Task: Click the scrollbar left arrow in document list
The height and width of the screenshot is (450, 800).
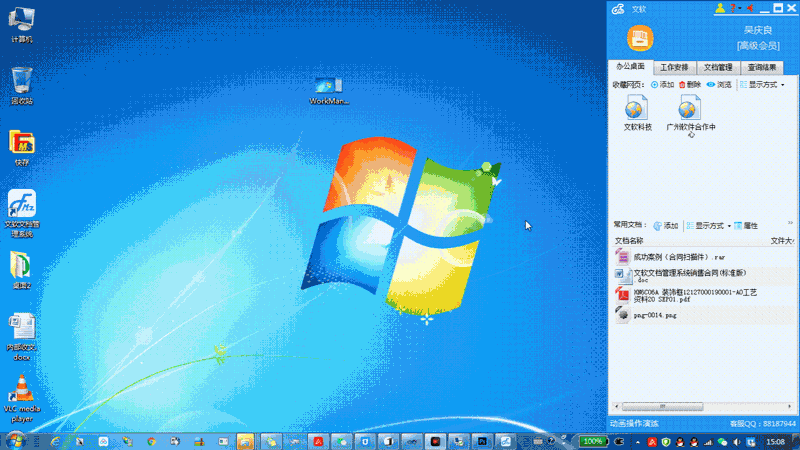Action: (x=617, y=407)
